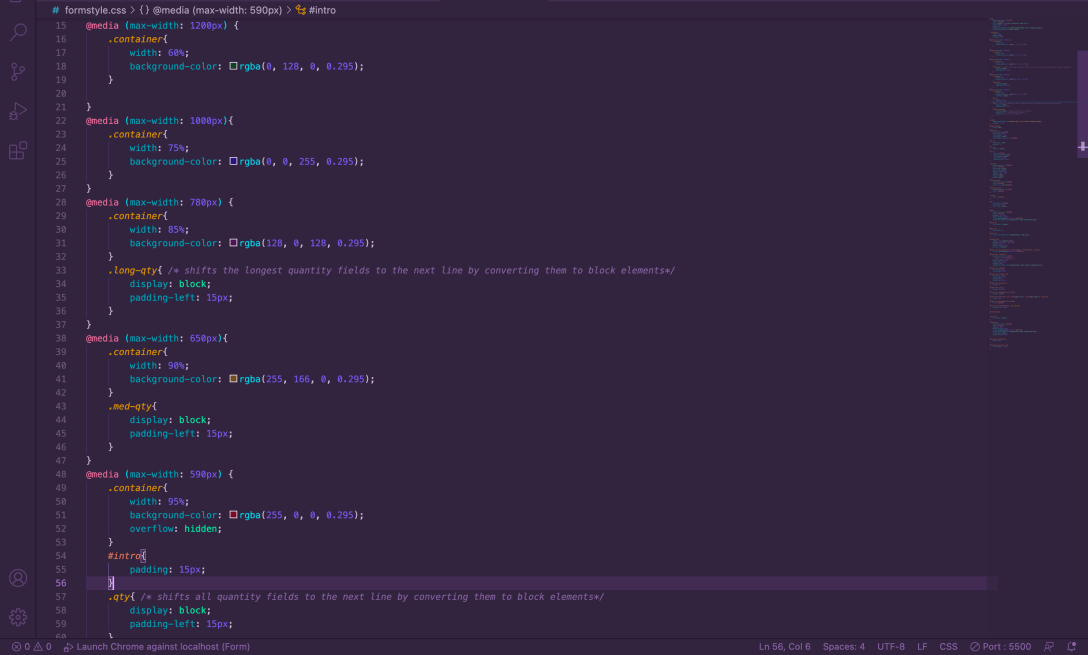Image resolution: width=1088 pixels, height=655 pixels.
Task: Open the Accounts menu icon
Action: click(18, 578)
